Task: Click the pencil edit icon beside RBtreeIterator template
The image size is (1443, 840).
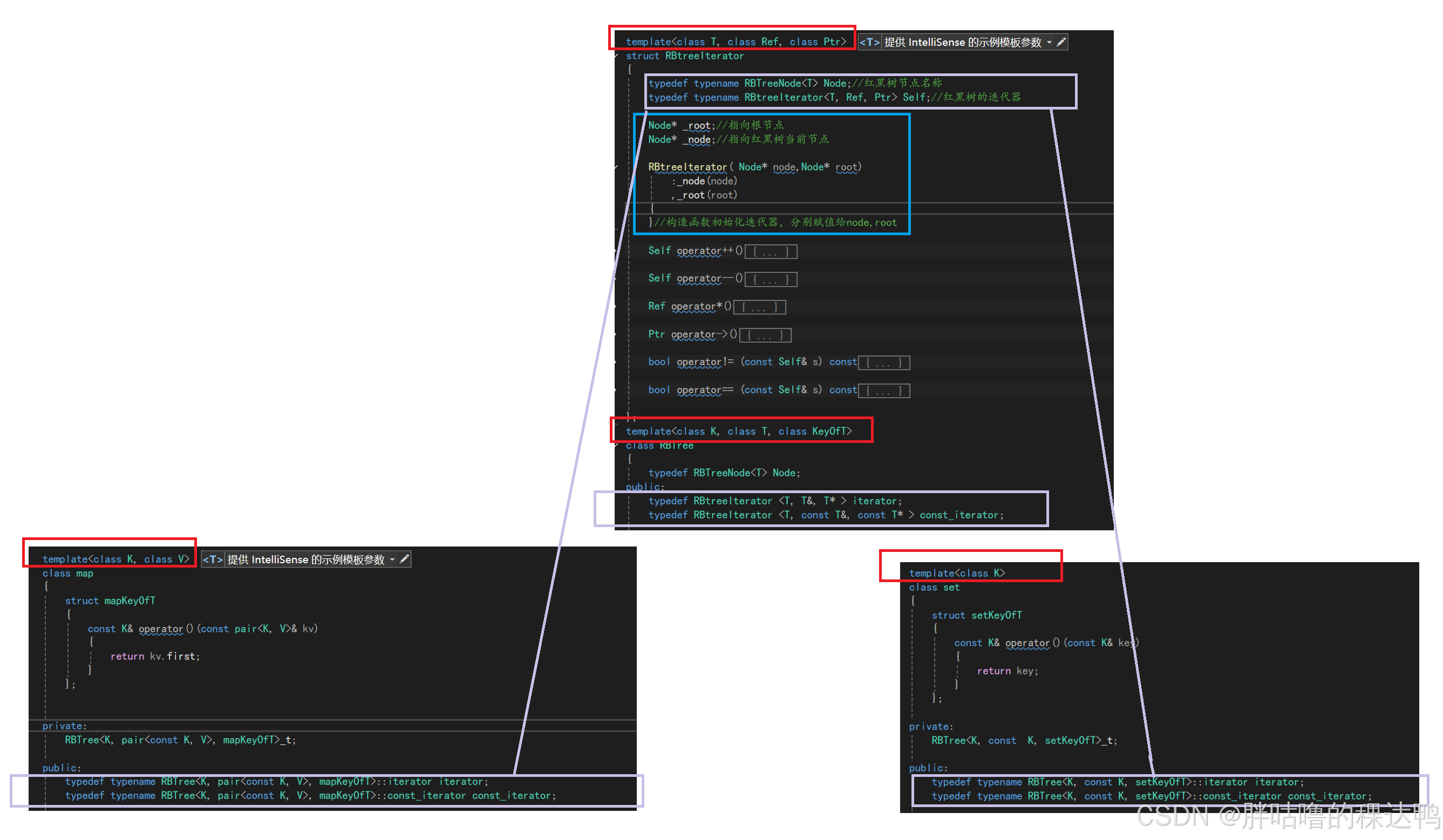Action: (1060, 43)
